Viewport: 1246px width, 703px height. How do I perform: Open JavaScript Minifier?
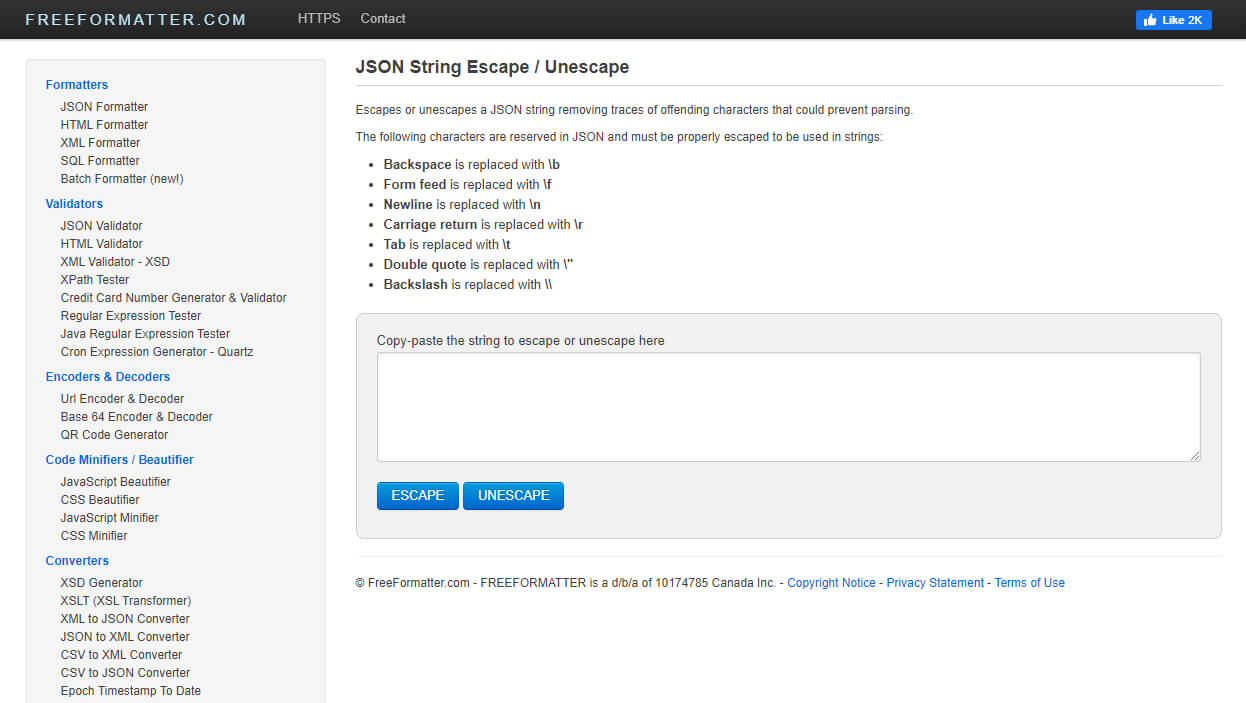[x=109, y=518]
